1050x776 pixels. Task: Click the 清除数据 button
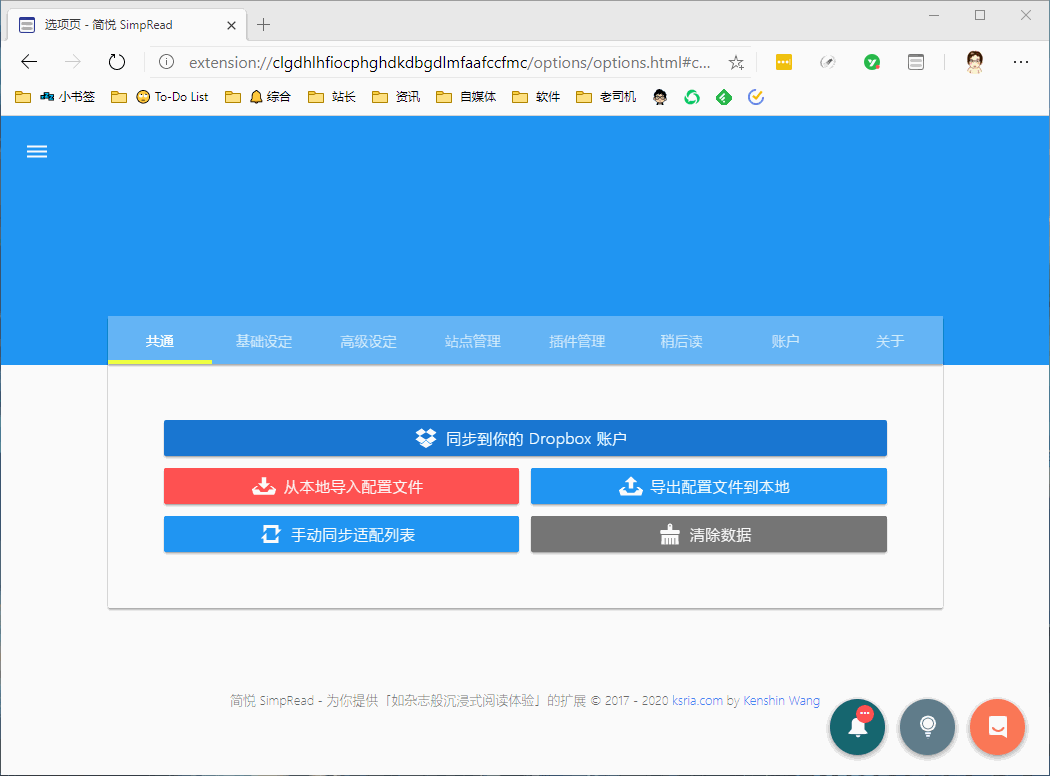(708, 534)
